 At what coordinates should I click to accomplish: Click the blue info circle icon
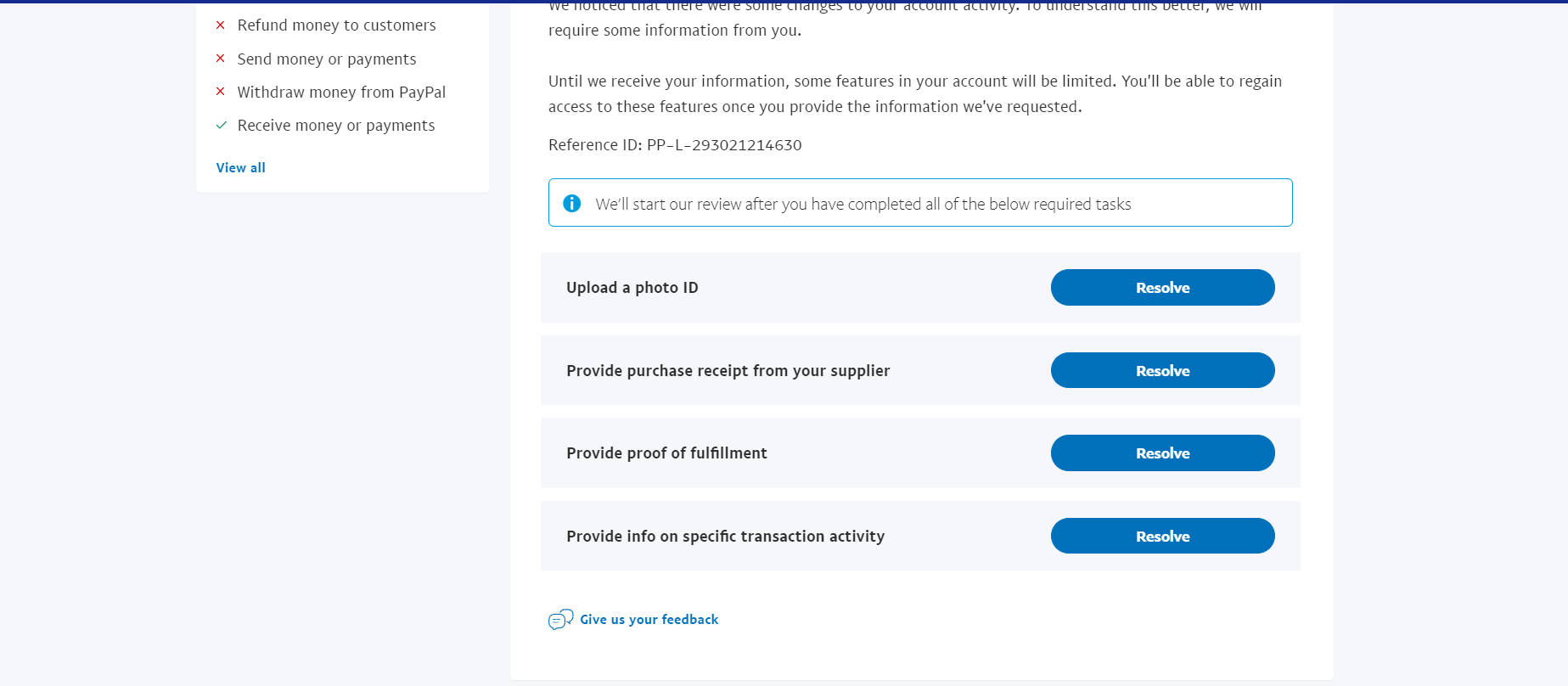(572, 204)
